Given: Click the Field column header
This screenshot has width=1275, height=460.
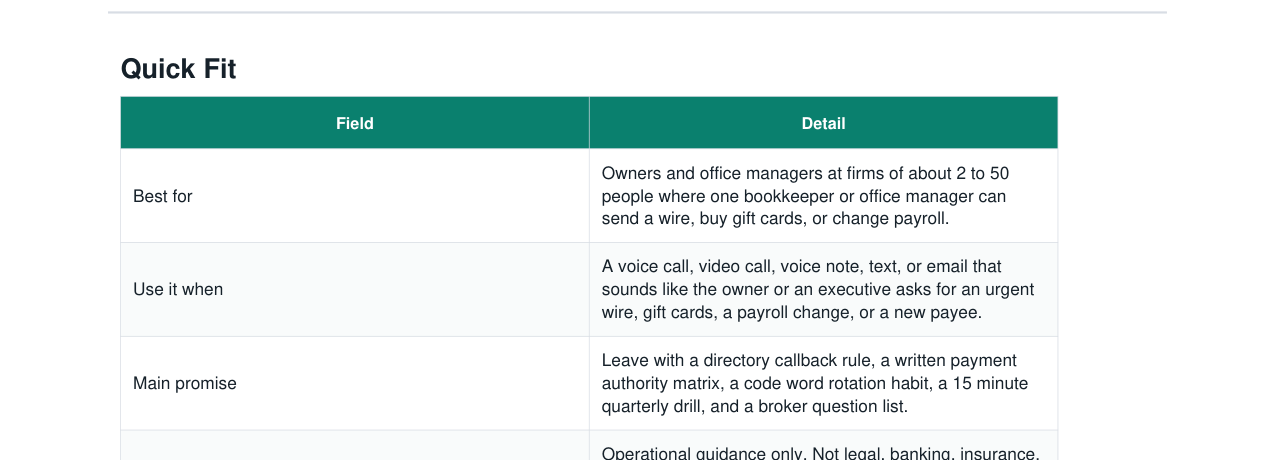Looking at the screenshot, I should 355,123.
